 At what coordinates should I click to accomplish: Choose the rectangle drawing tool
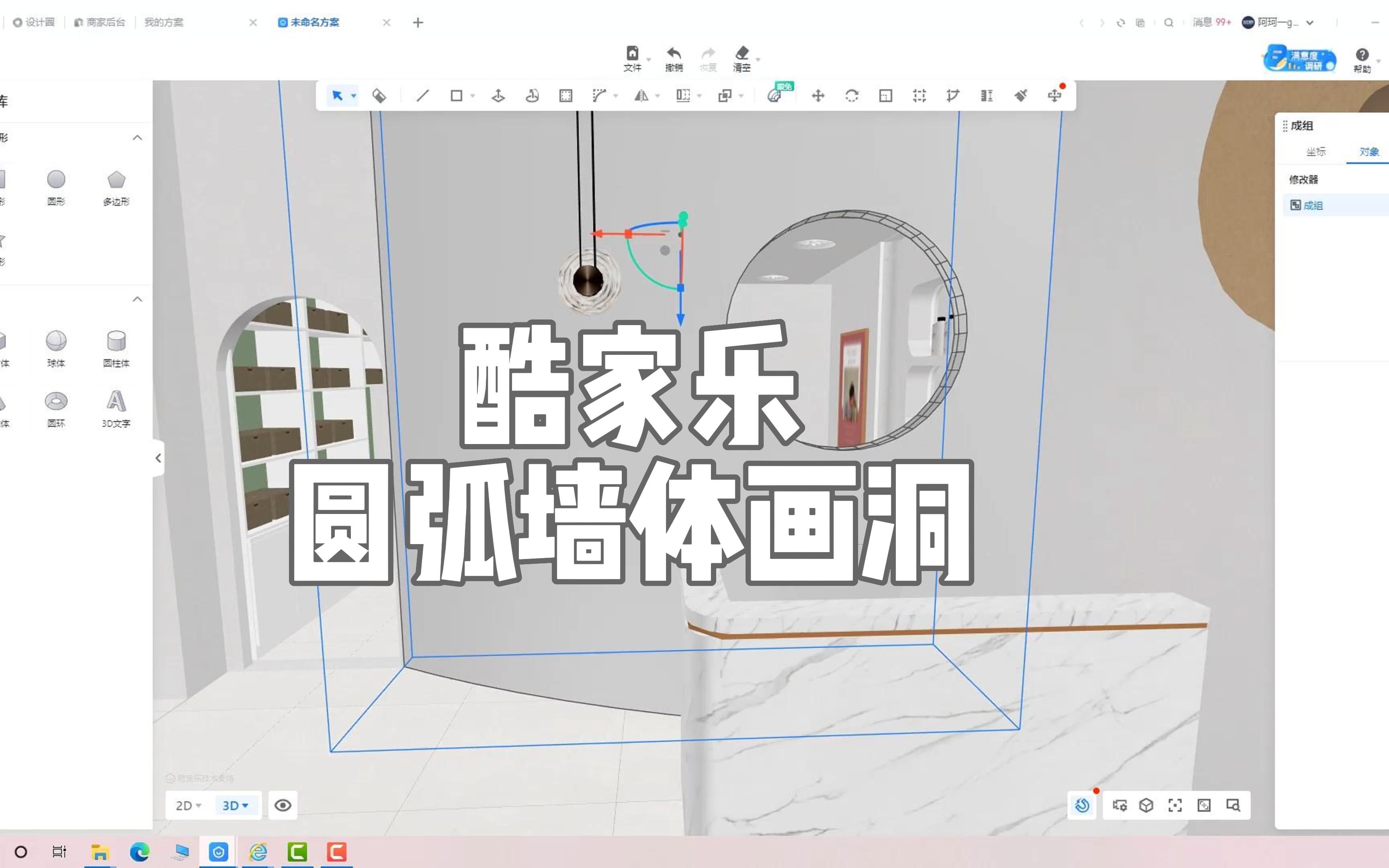(x=456, y=95)
